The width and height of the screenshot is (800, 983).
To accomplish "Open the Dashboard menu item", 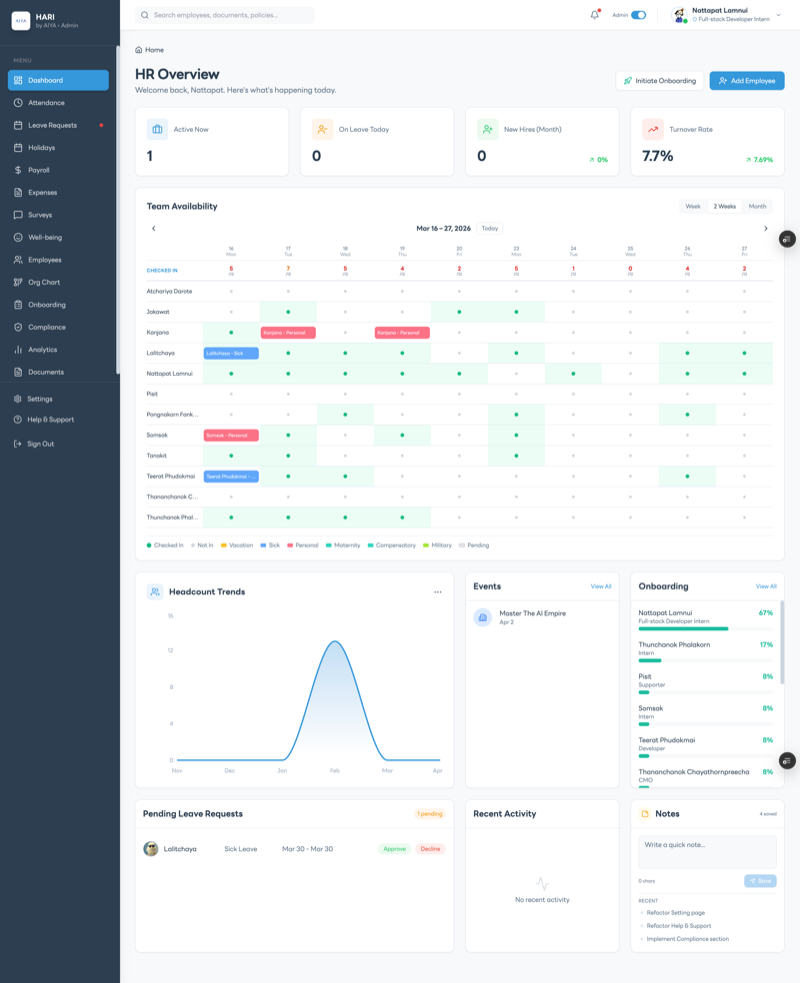I will click(58, 80).
